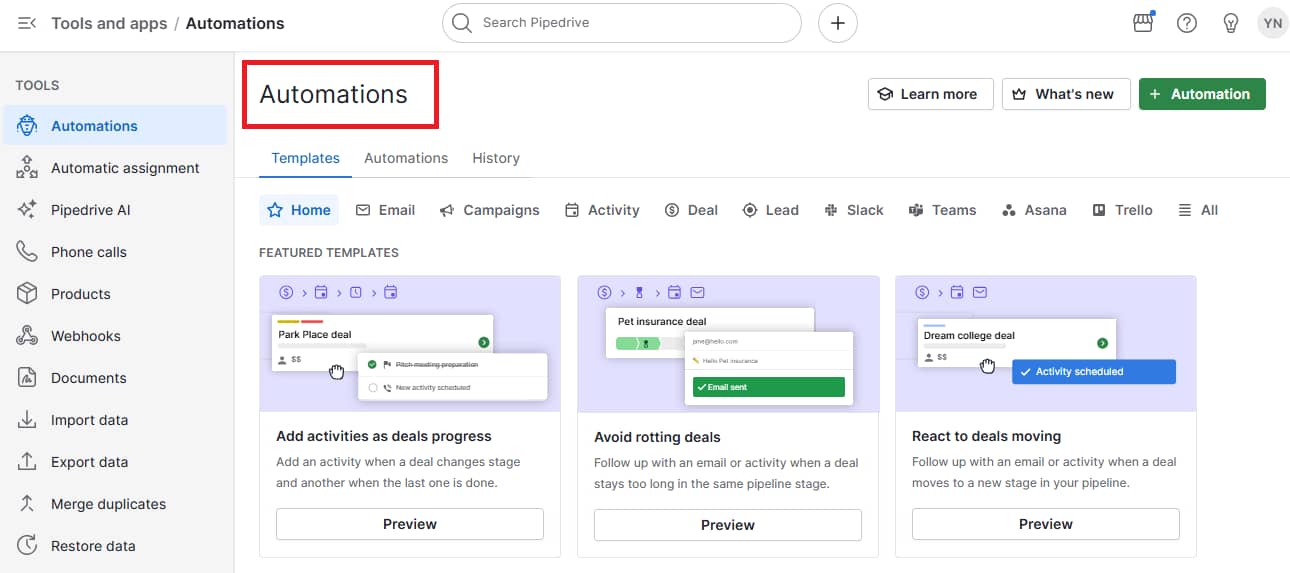The height and width of the screenshot is (573, 1290).
Task: Click the Automatic assignment sidebar icon
Action: click(27, 168)
